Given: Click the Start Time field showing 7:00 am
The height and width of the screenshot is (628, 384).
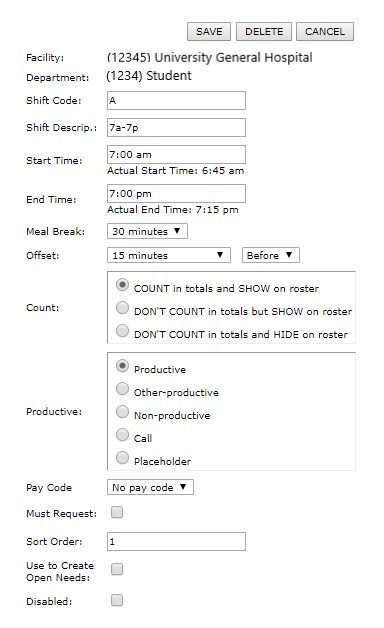Looking at the screenshot, I should [x=176, y=154].
